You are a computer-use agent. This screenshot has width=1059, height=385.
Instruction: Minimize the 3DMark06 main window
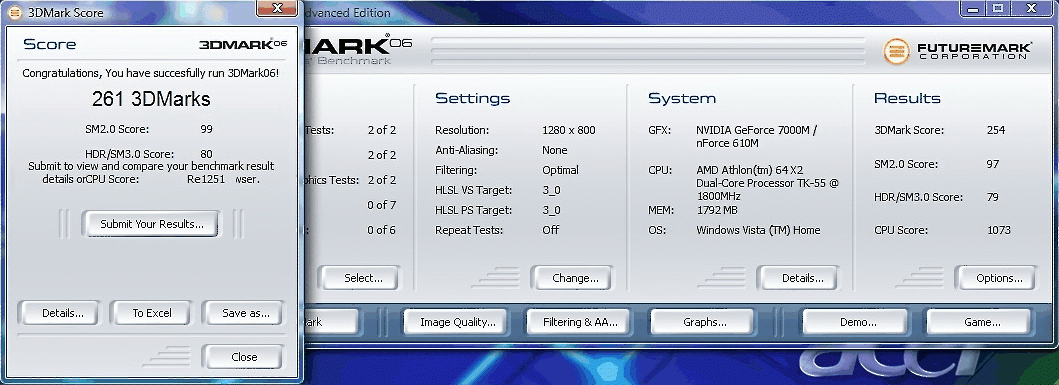coord(973,9)
